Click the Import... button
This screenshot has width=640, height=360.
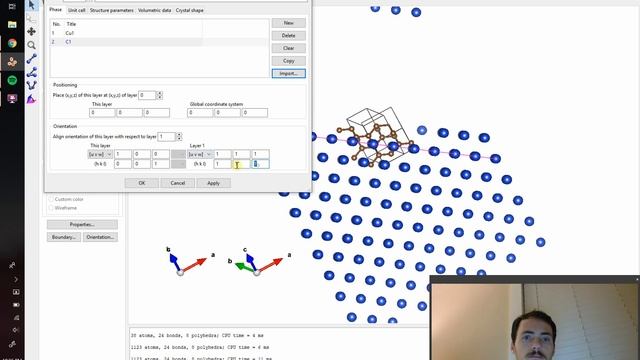pyautogui.click(x=289, y=73)
